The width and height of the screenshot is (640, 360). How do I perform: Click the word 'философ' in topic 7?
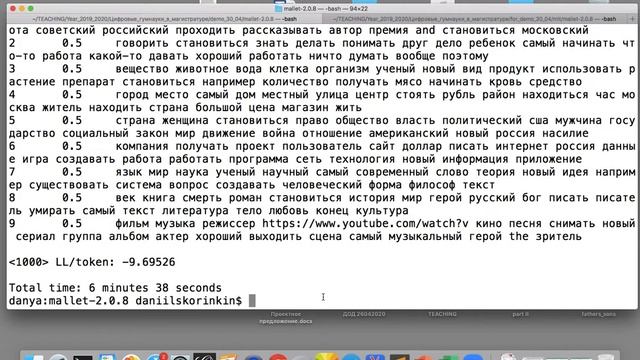[432, 185]
